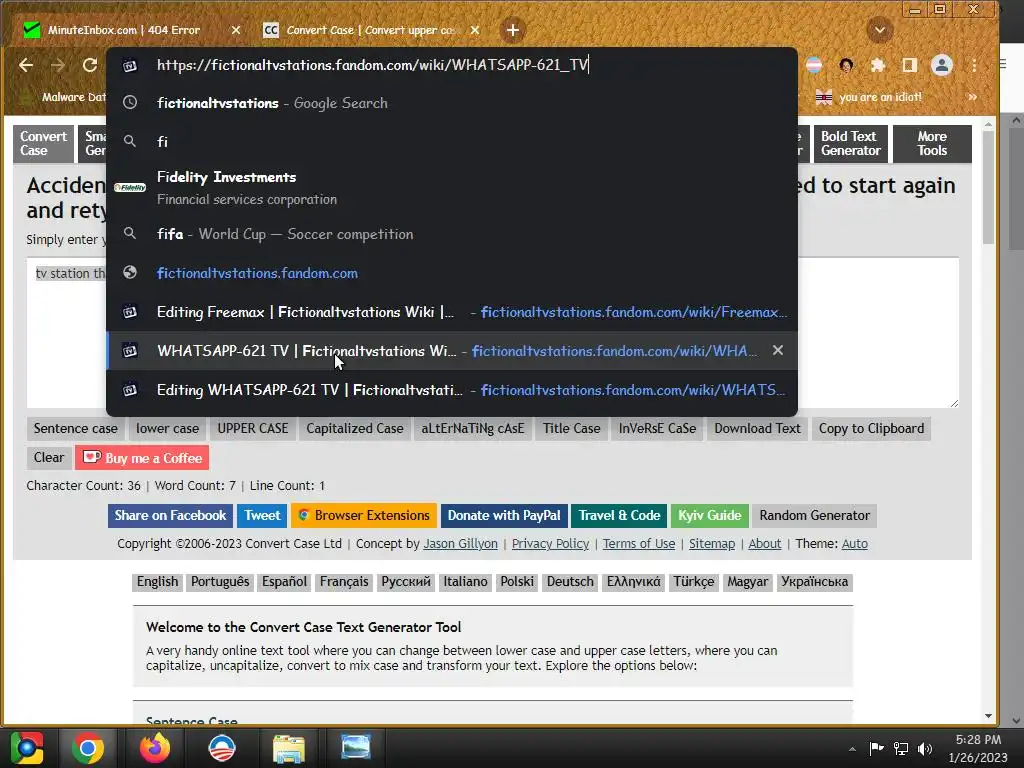This screenshot has height=768, width=1024.
Task: Click the browser back arrow
Action: pos(26,65)
